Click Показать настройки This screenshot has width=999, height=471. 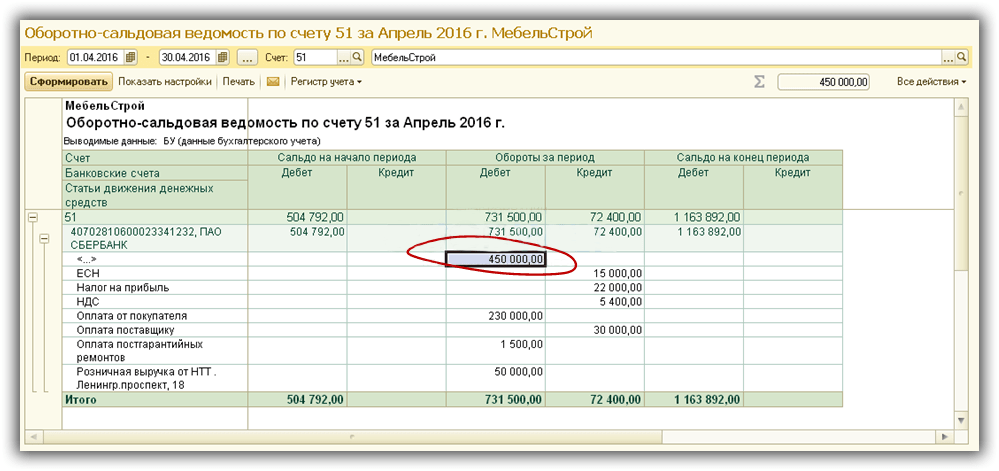pyautogui.click(x=164, y=82)
